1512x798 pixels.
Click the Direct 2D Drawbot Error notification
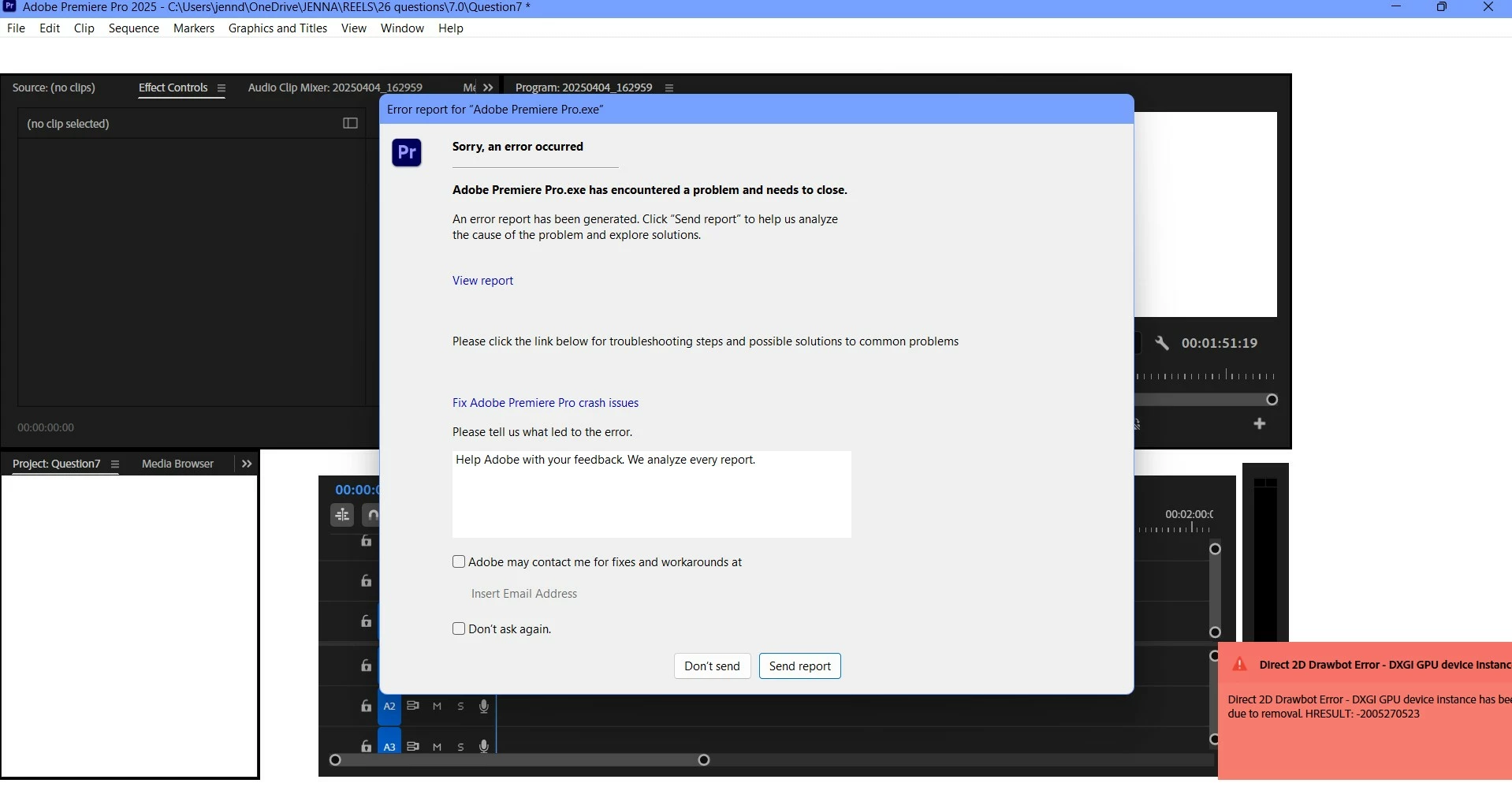pos(1365,710)
